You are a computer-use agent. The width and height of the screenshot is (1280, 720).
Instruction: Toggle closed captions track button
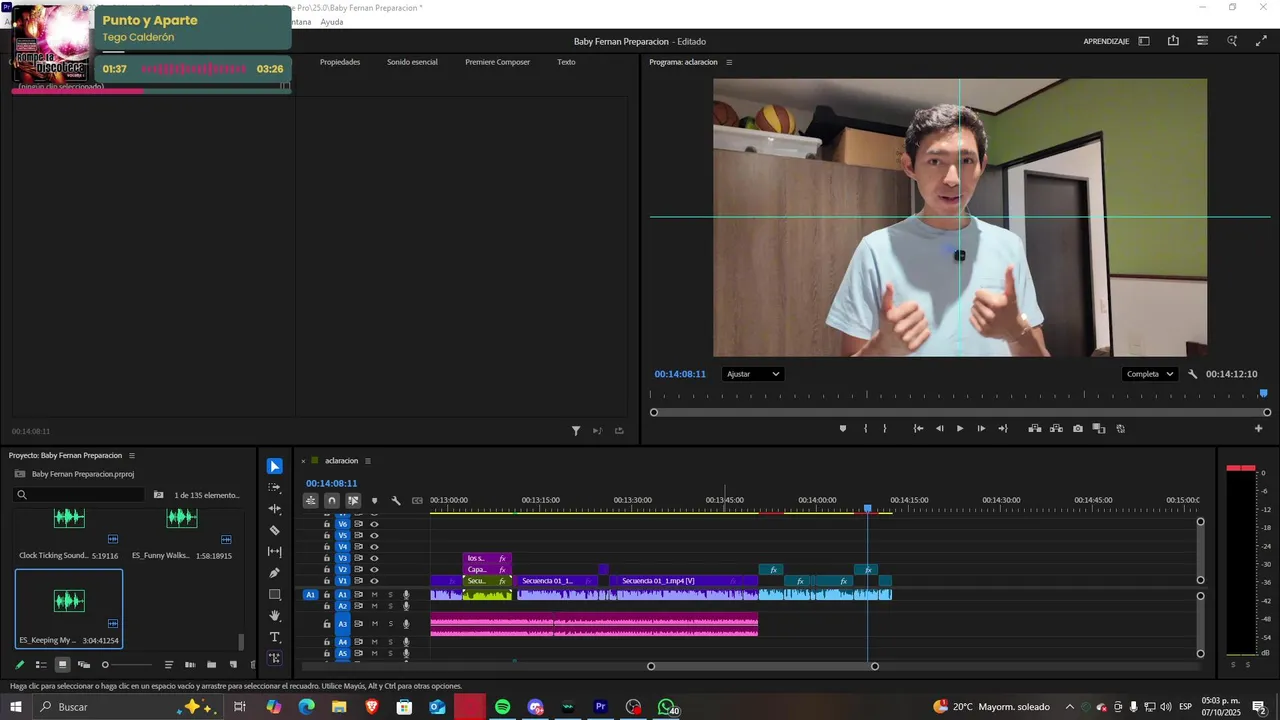click(x=417, y=501)
